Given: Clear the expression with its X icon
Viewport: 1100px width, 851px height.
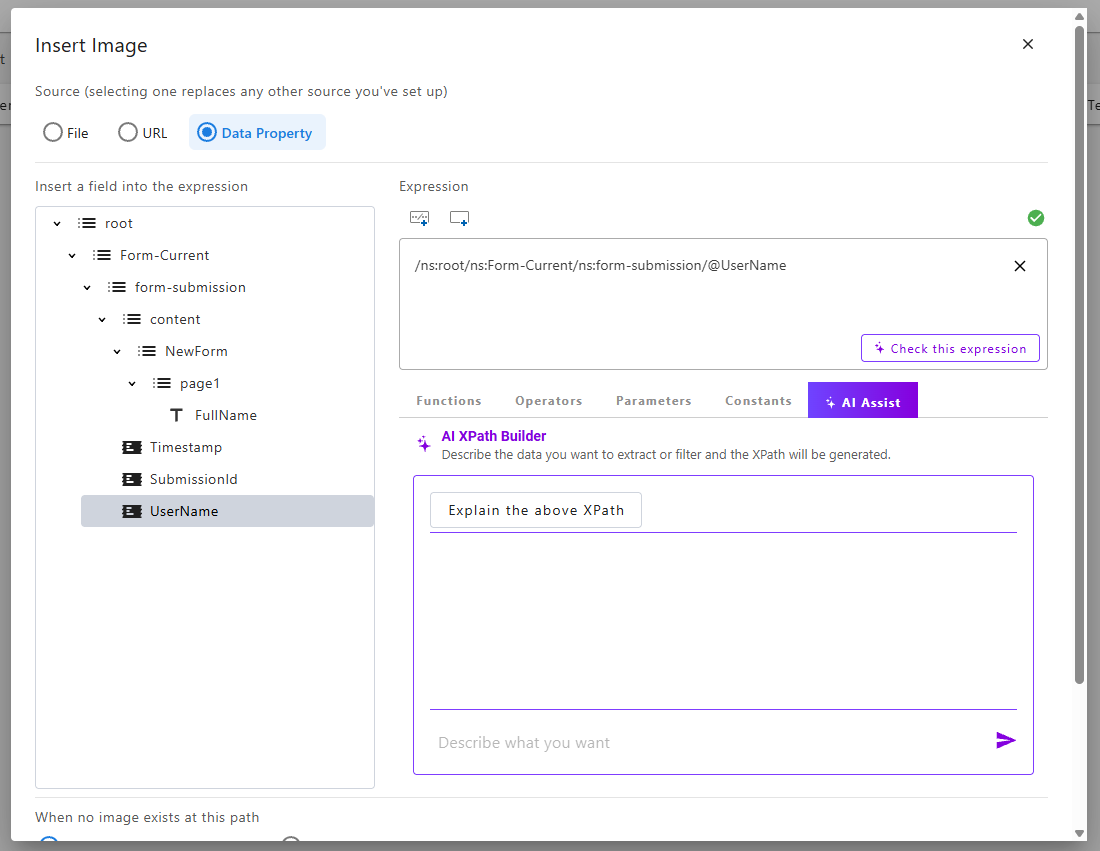Looking at the screenshot, I should tap(1020, 266).
